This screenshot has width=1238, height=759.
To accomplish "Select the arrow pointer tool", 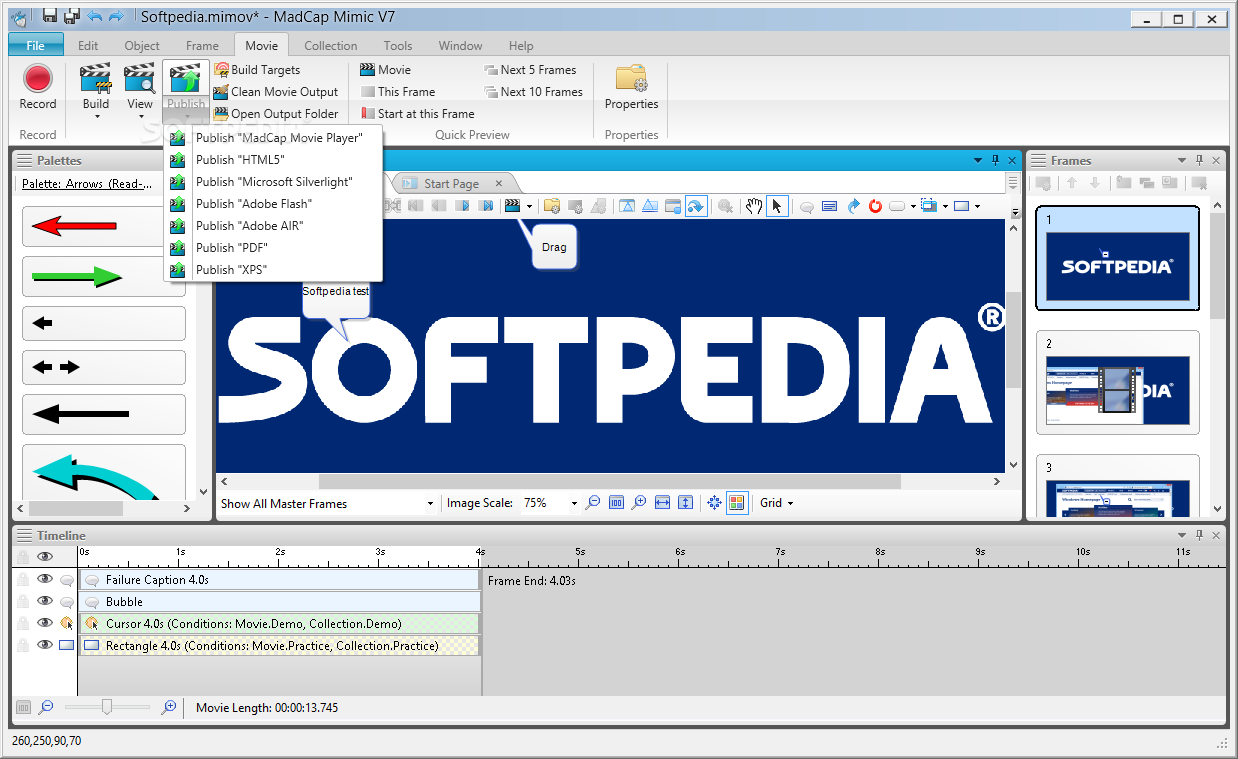I will click(776, 206).
